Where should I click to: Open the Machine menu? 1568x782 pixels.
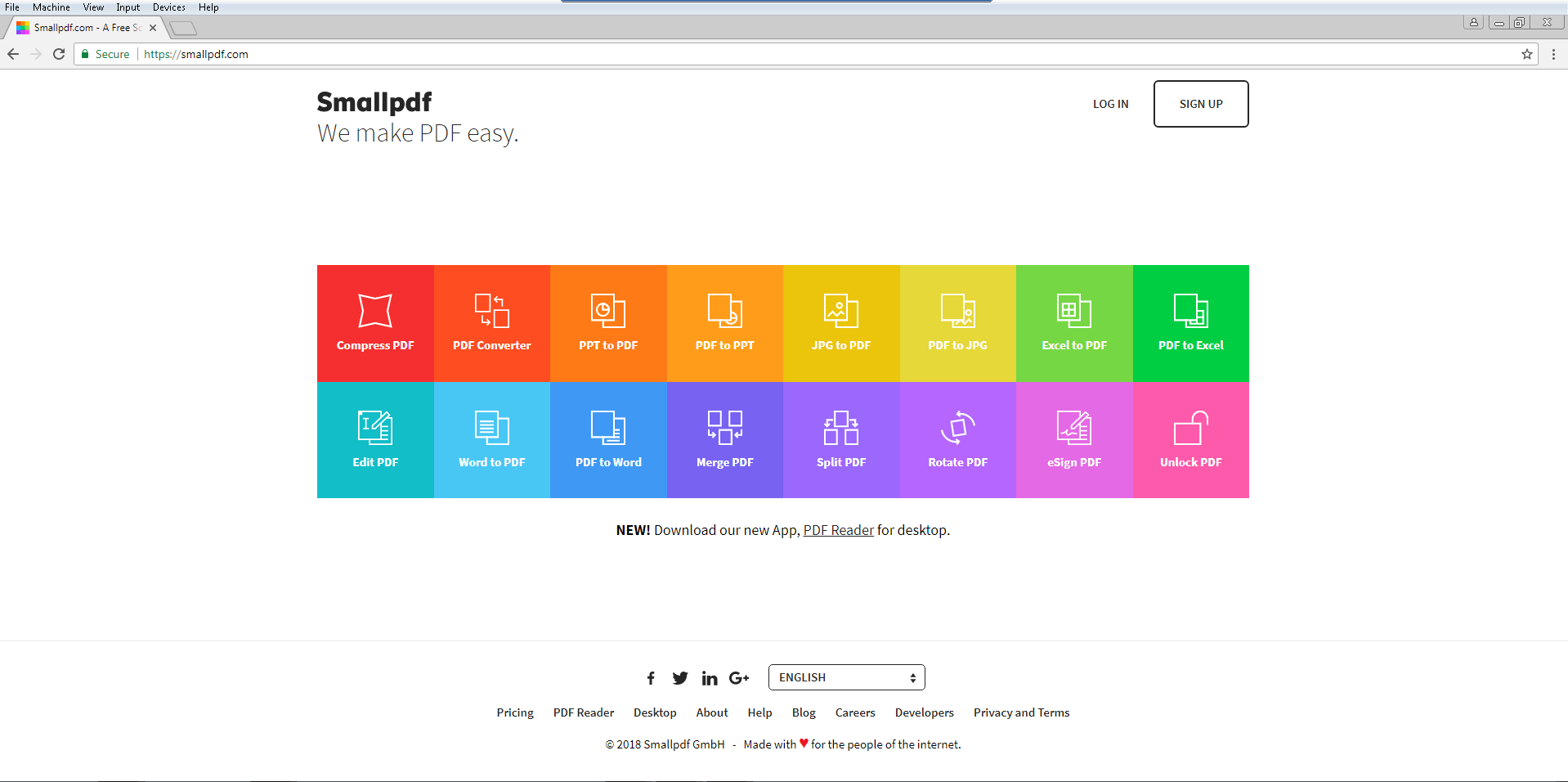pos(51,7)
